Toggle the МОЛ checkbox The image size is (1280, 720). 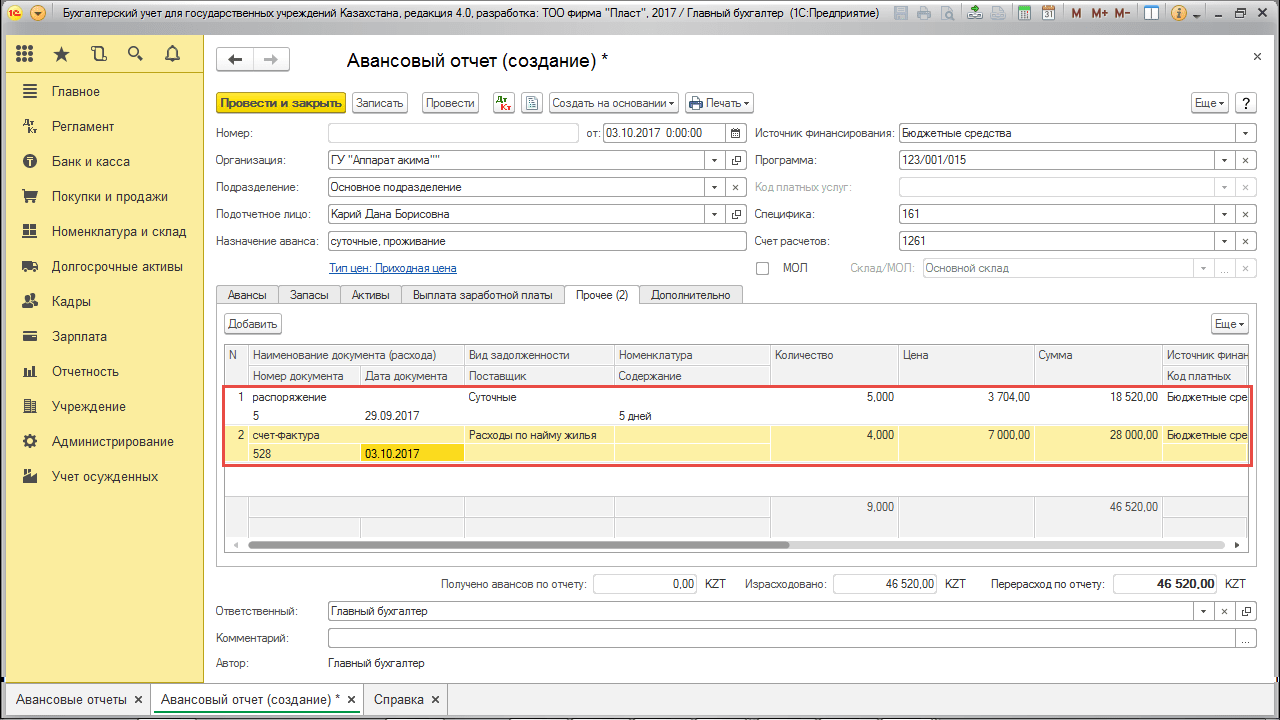coord(763,268)
